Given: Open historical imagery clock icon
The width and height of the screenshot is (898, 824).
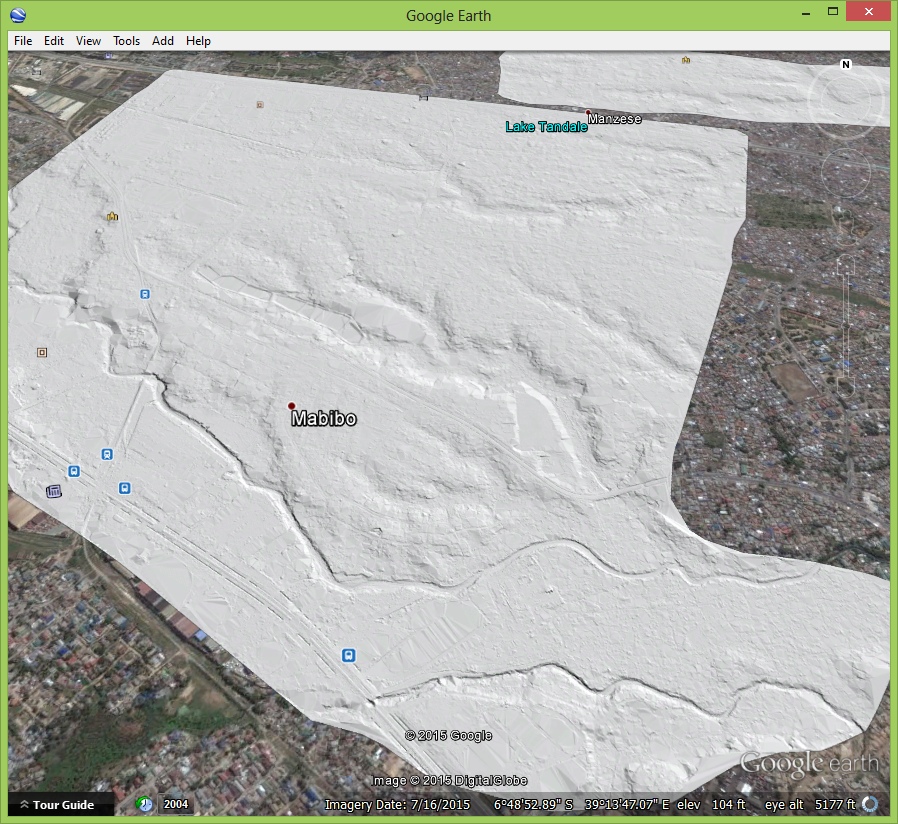Looking at the screenshot, I should [145, 804].
